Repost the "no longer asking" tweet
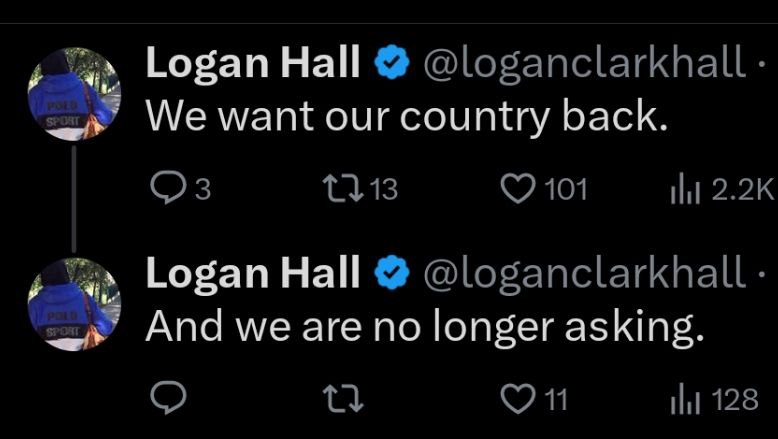 (343, 399)
